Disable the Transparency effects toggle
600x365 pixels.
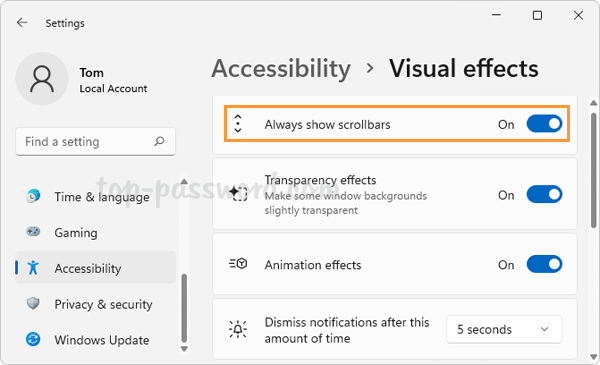[x=544, y=195]
